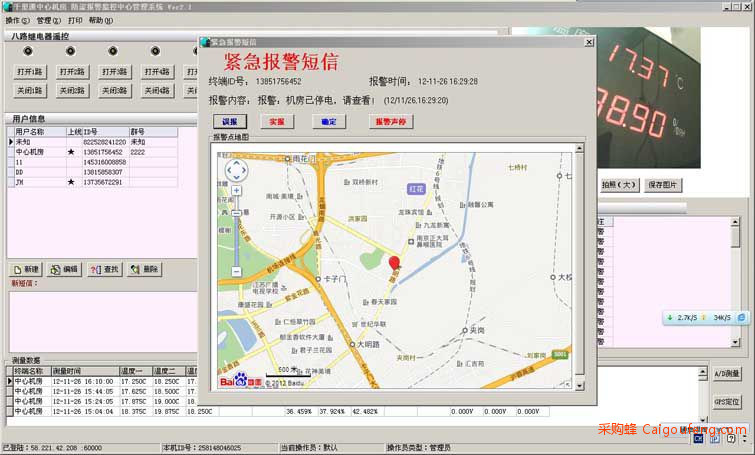Select measurement row 12-11-26 15:44:05

click(102, 391)
